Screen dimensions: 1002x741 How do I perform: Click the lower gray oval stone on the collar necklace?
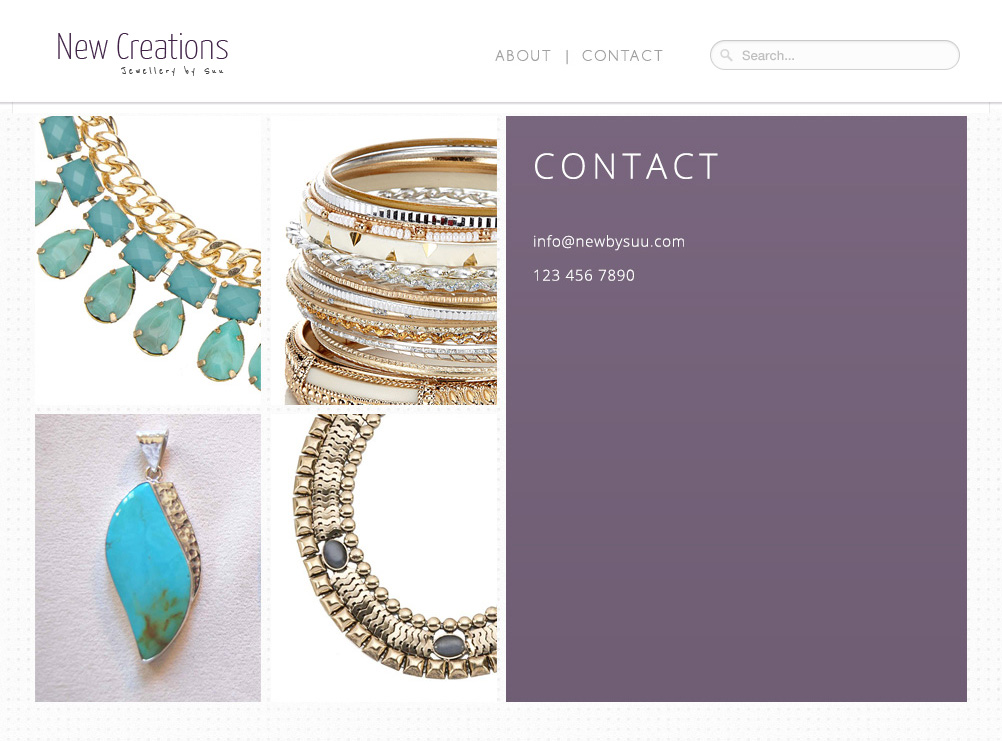448,644
